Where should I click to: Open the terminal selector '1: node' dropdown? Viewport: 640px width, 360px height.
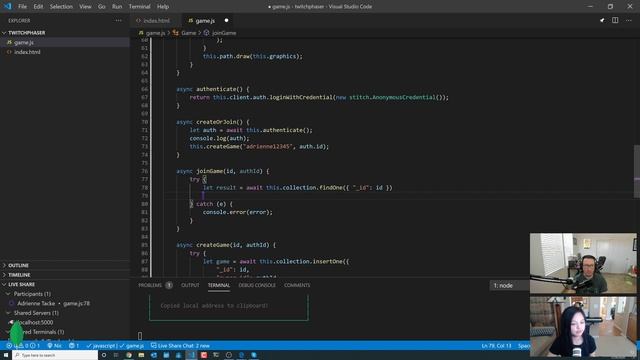coord(509,285)
